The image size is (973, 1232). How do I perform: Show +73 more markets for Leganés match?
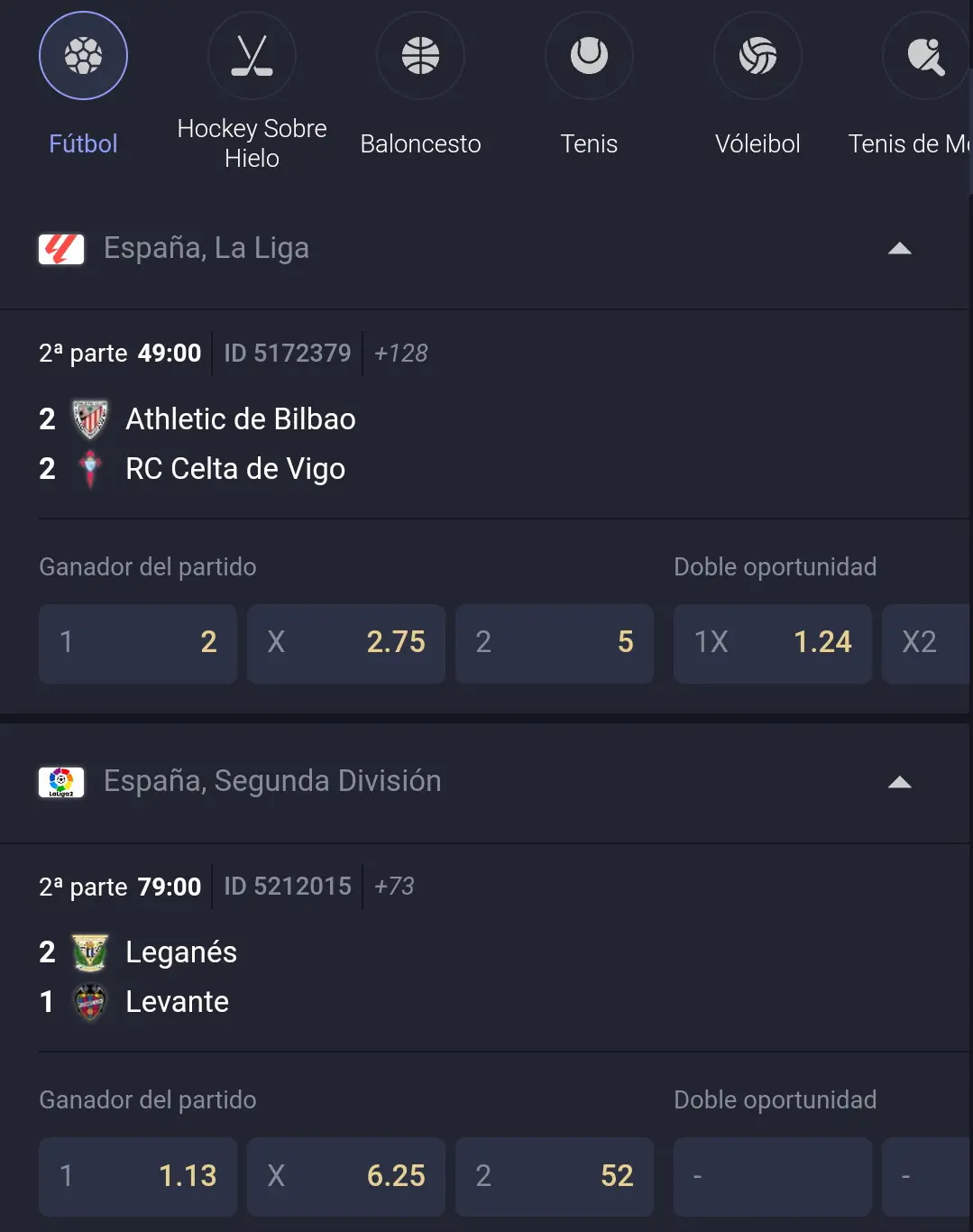coord(394,886)
